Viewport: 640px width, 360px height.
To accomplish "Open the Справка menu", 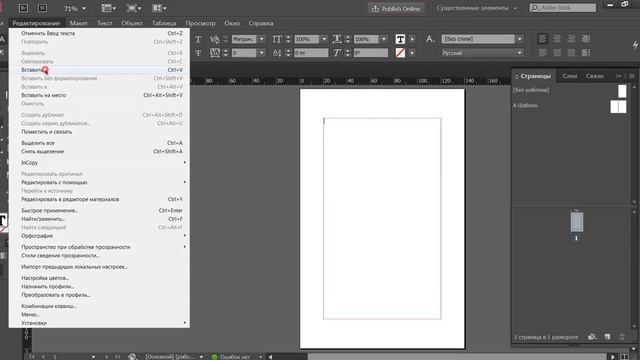I will (x=261, y=23).
